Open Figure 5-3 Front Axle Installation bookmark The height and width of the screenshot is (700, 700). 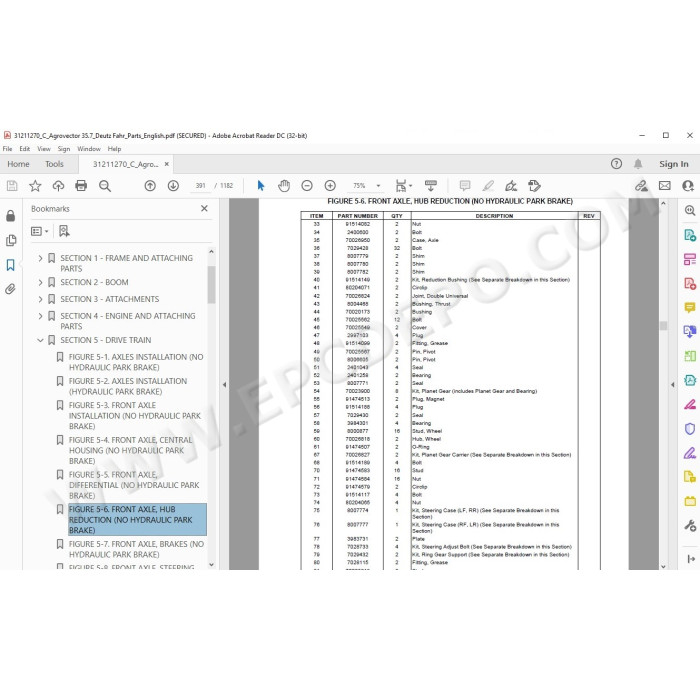[x=135, y=416]
